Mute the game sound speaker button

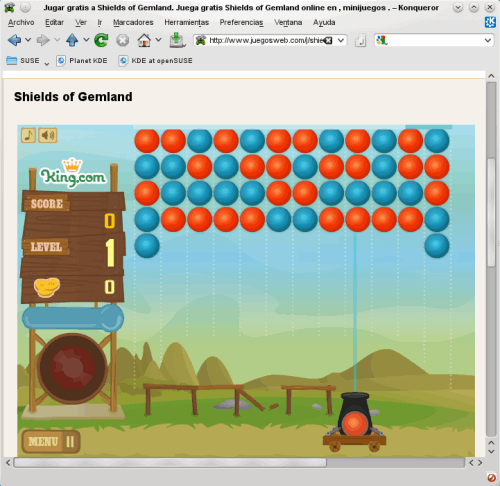tap(48, 135)
